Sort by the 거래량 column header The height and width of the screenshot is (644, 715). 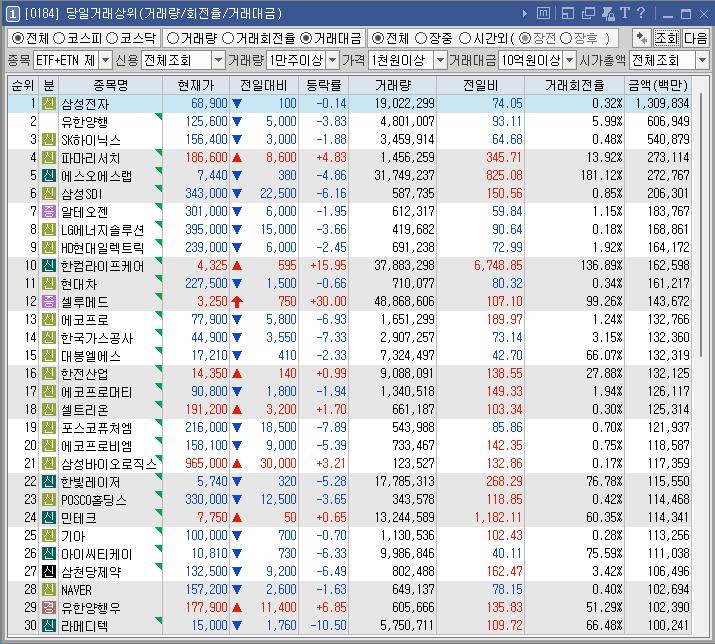pyautogui.click(x=393, y=85)
